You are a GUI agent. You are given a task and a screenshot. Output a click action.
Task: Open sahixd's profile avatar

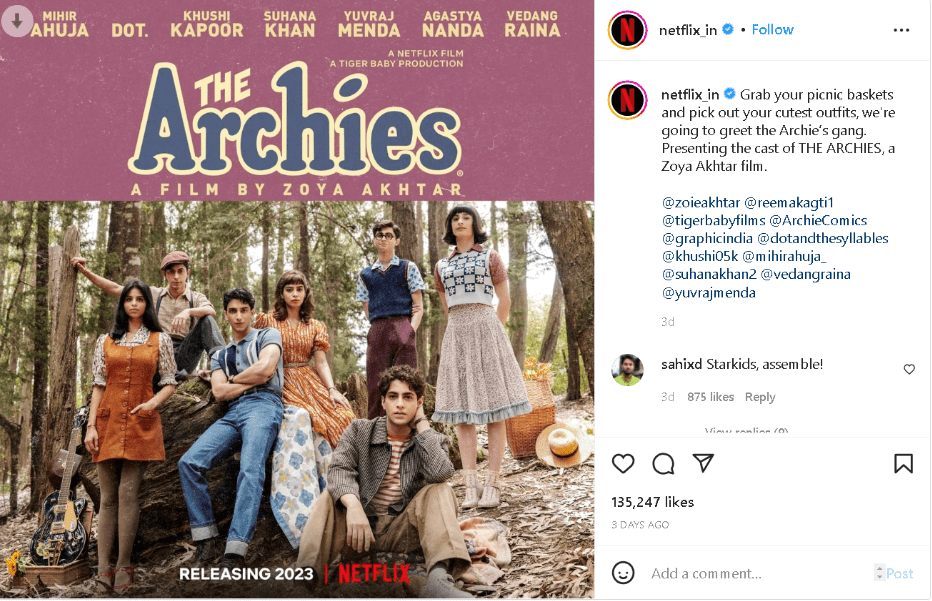pos(627,370)
